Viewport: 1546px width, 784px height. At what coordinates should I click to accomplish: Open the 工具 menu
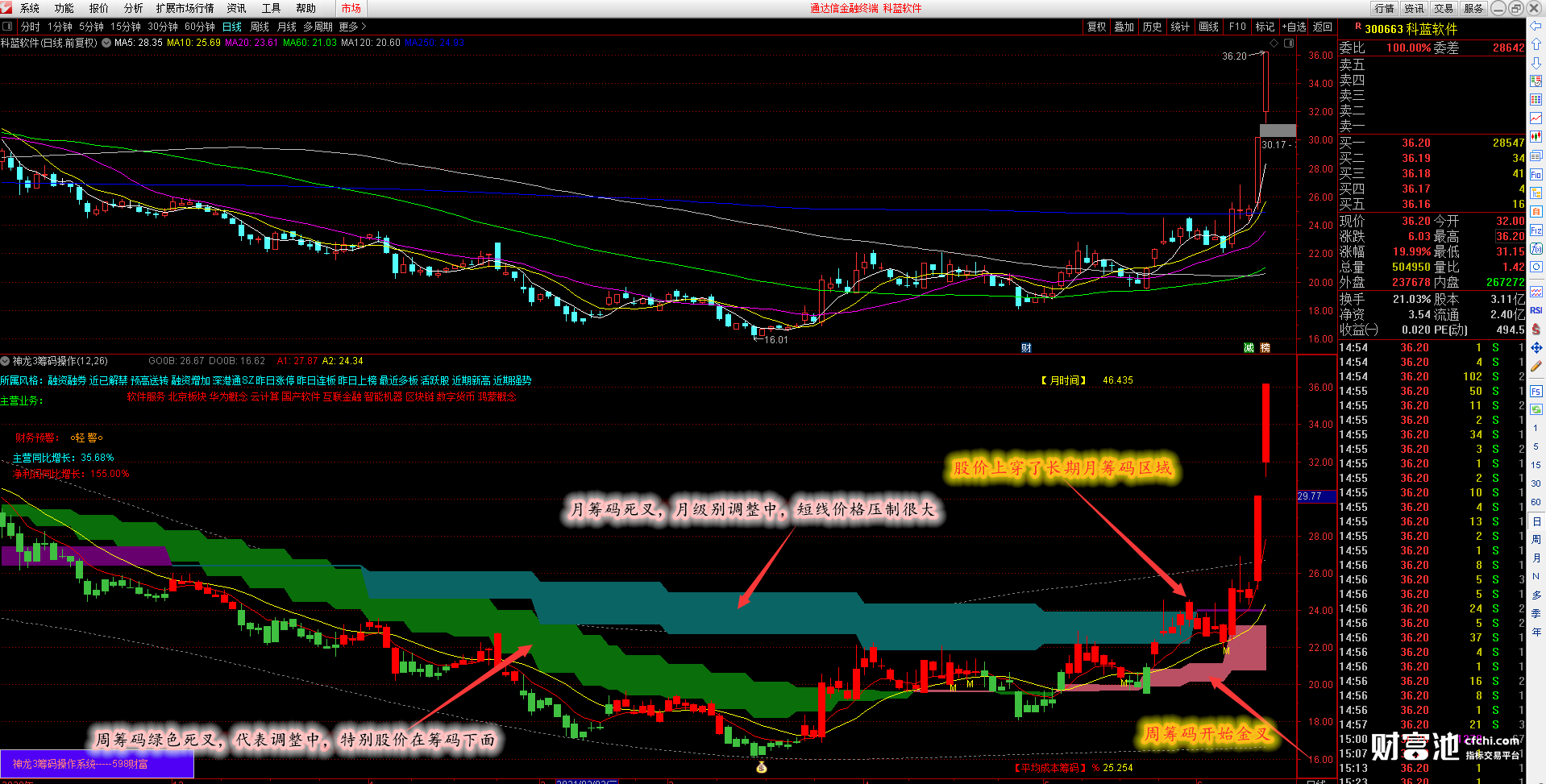click(x=271, y=8)
